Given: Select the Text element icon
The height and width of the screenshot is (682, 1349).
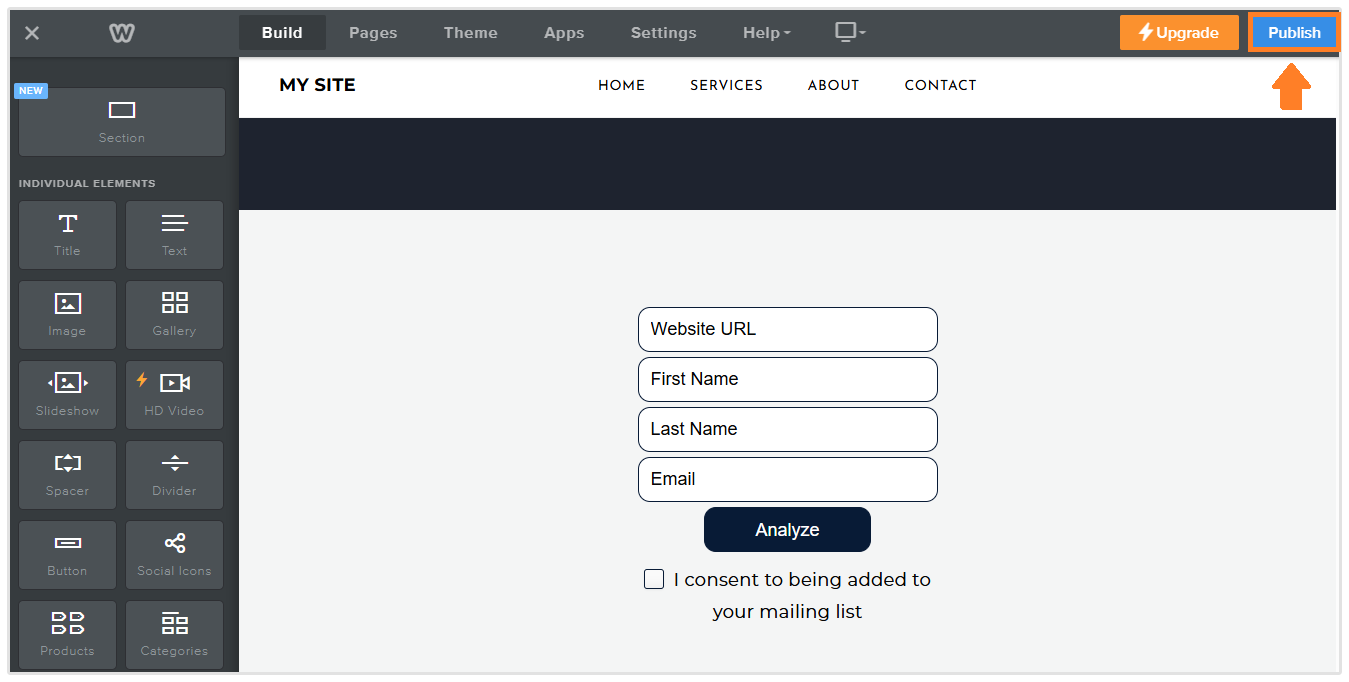Looking at the screenshot, I should tap(174, 235).
